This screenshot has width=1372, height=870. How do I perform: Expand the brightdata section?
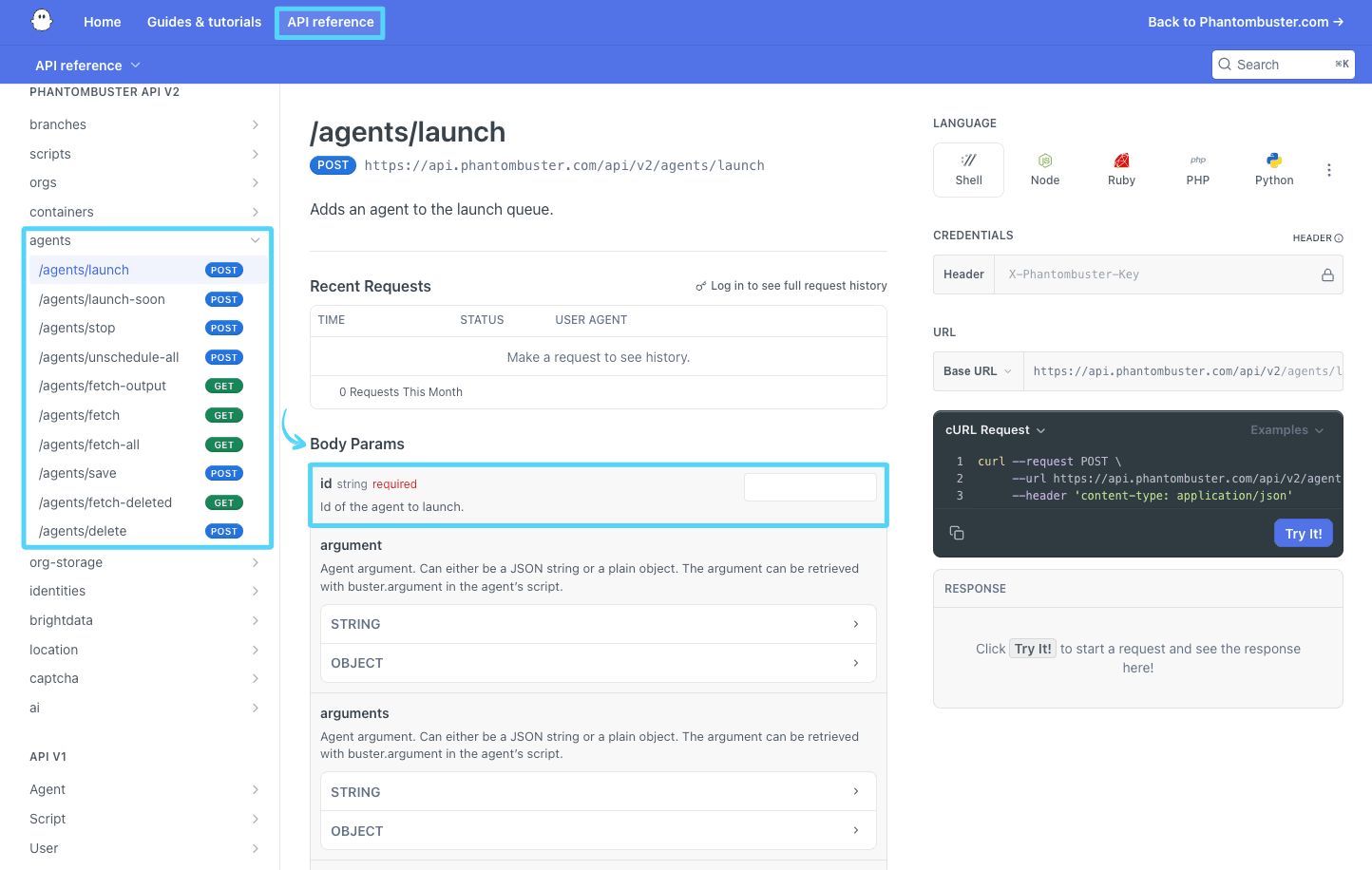pos(256,620)
